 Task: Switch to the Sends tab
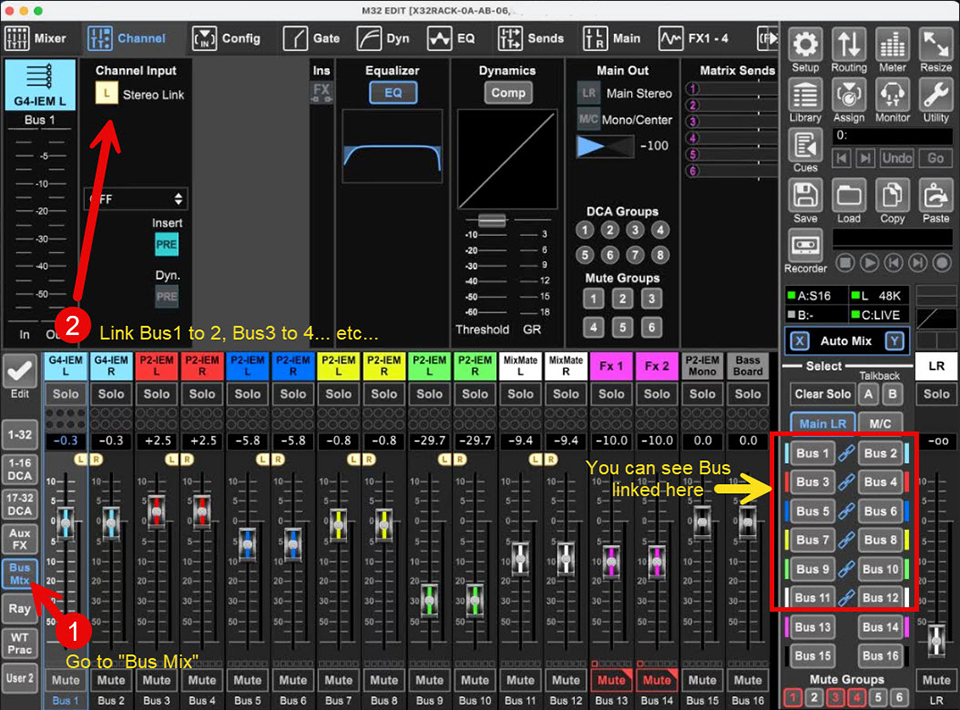point(531,39)
